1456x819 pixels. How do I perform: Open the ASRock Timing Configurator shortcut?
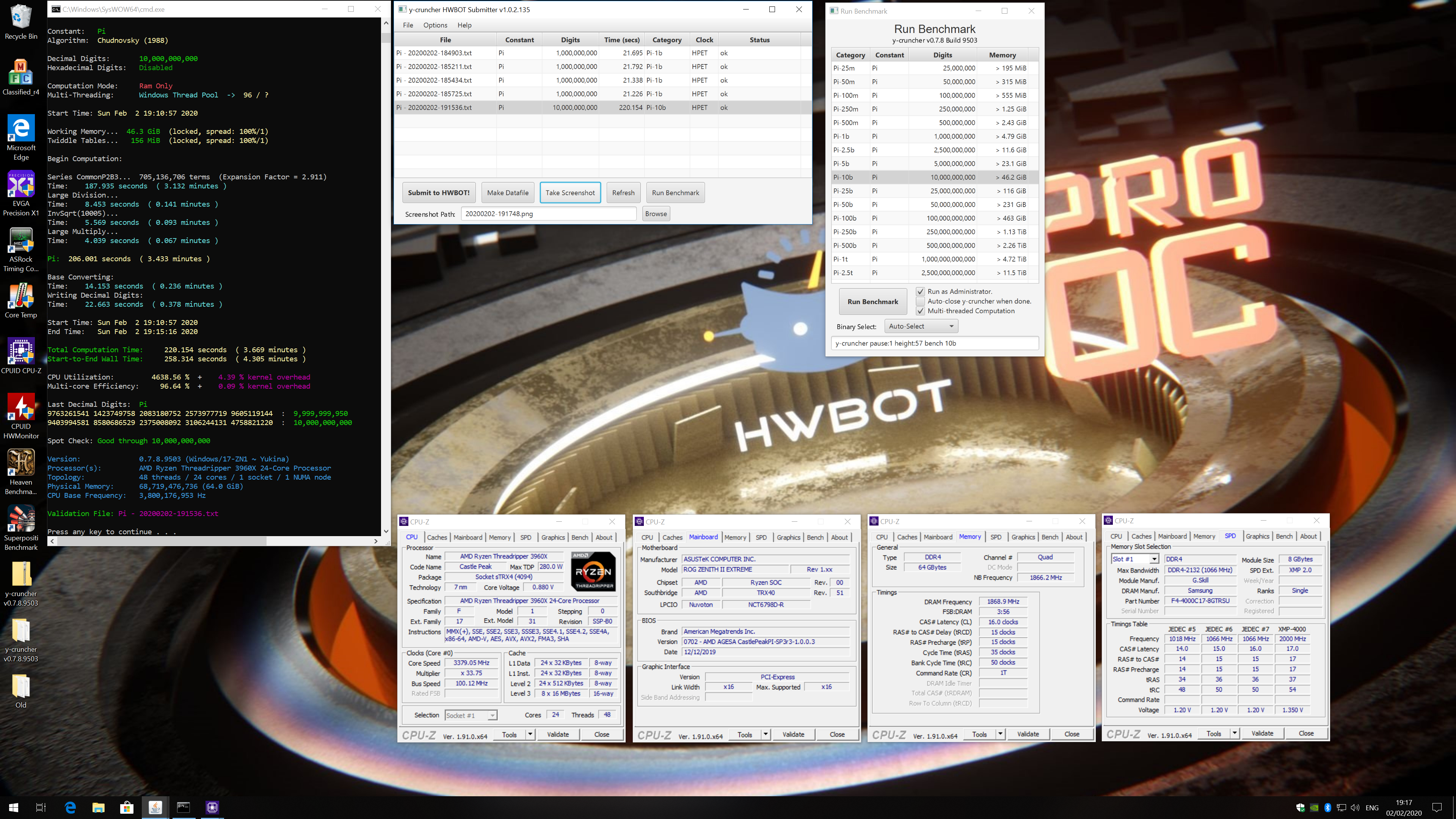[21, 249]
